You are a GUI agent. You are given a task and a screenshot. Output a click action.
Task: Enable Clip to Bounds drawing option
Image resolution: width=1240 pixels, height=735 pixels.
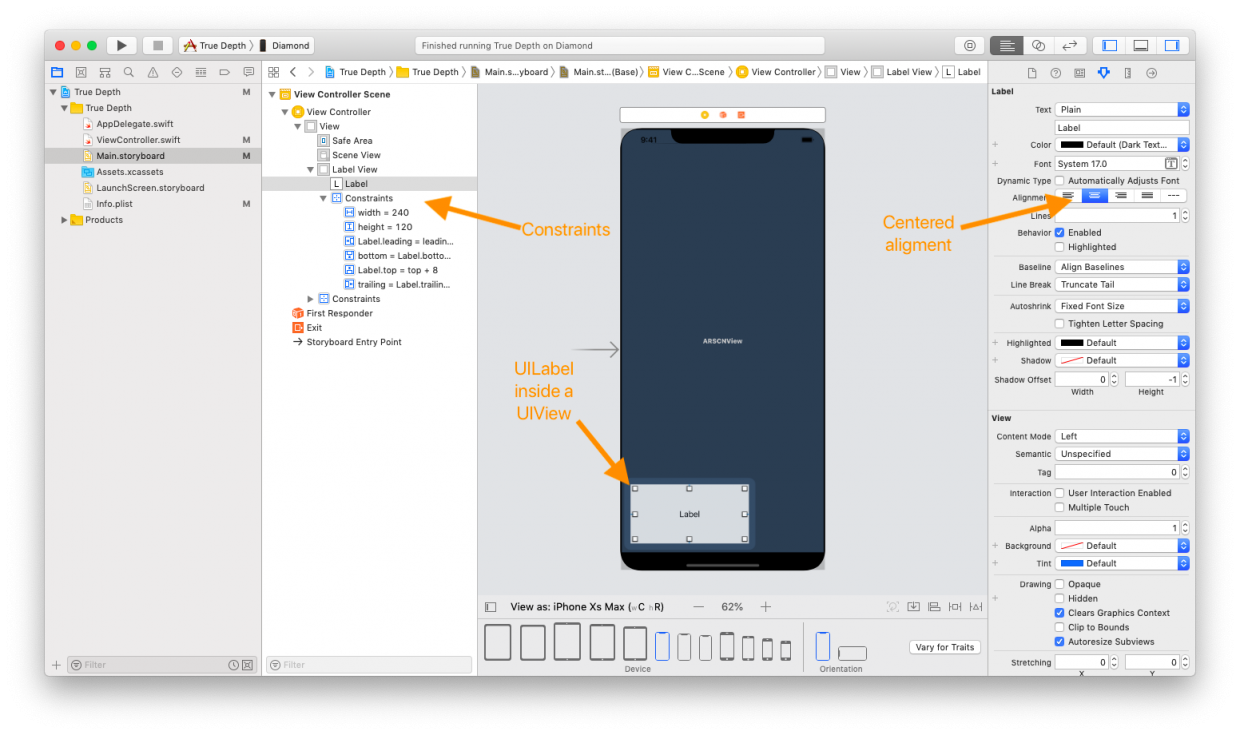pyautogui.click(x=1059, y=627)
